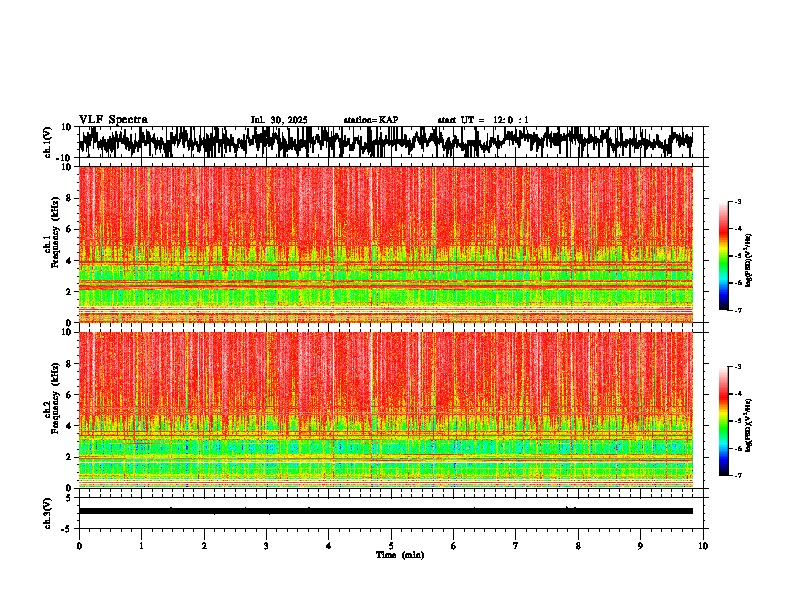The image size is (792, 612).
Task: Click the "ch.3(V)" axis label
Action: click(x=48, y=513)
